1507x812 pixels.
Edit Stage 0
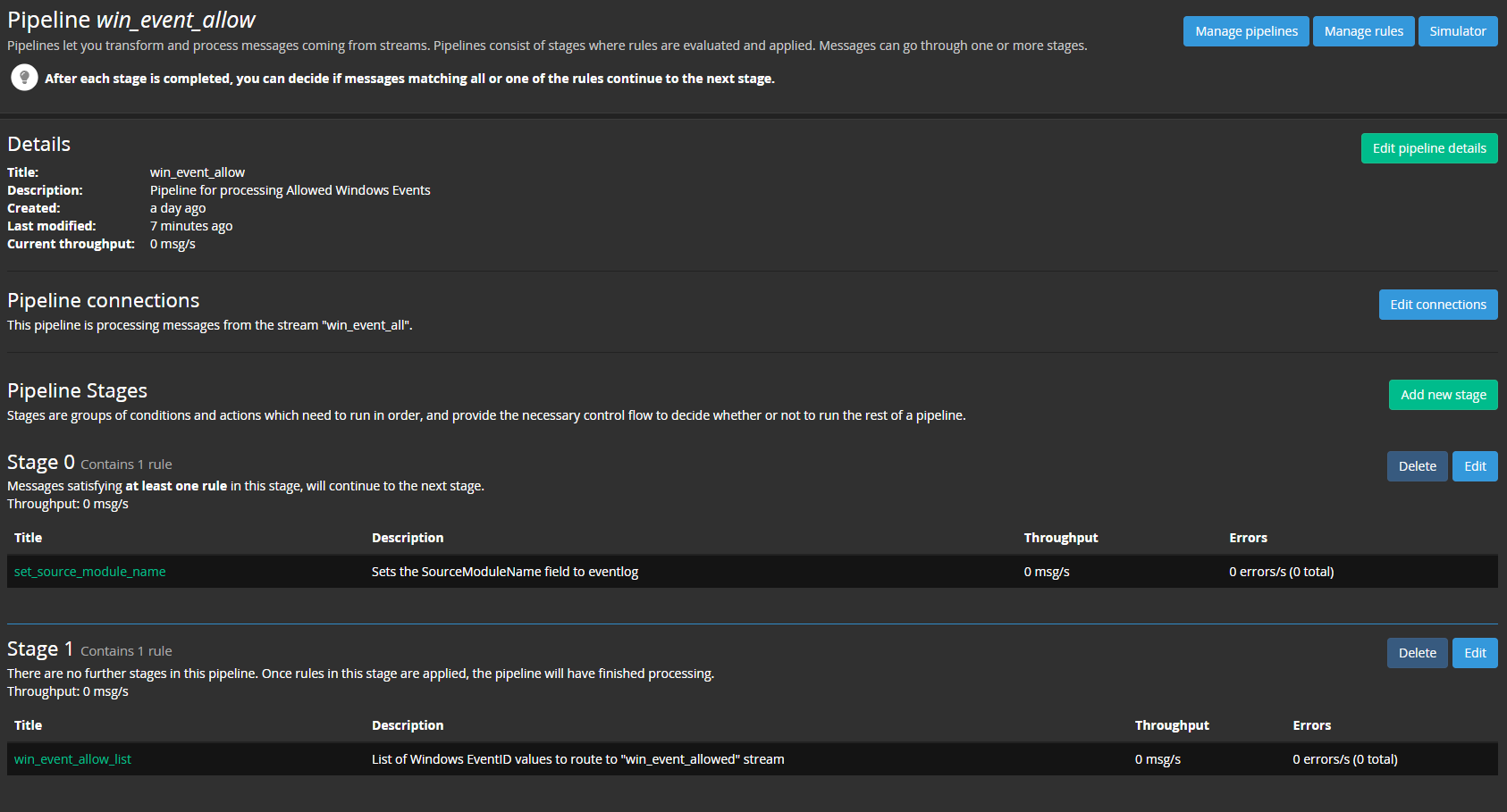pos(1475,466)
